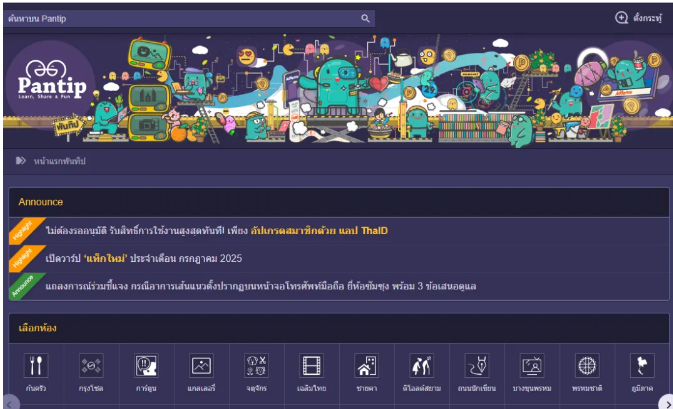The width and height of the screenshot is (673, 409).
Task: Focus the ค้นหาบน Pantip search field
Action: coord(180,18)
